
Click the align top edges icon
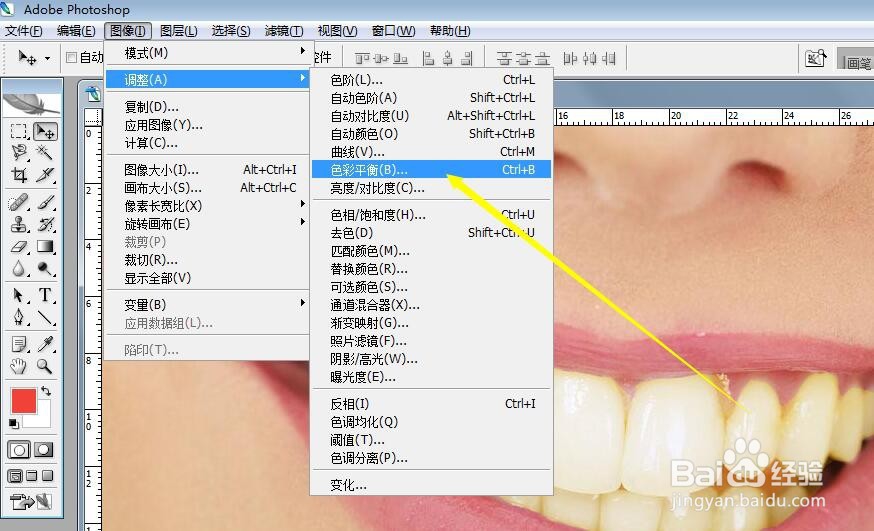362,58
